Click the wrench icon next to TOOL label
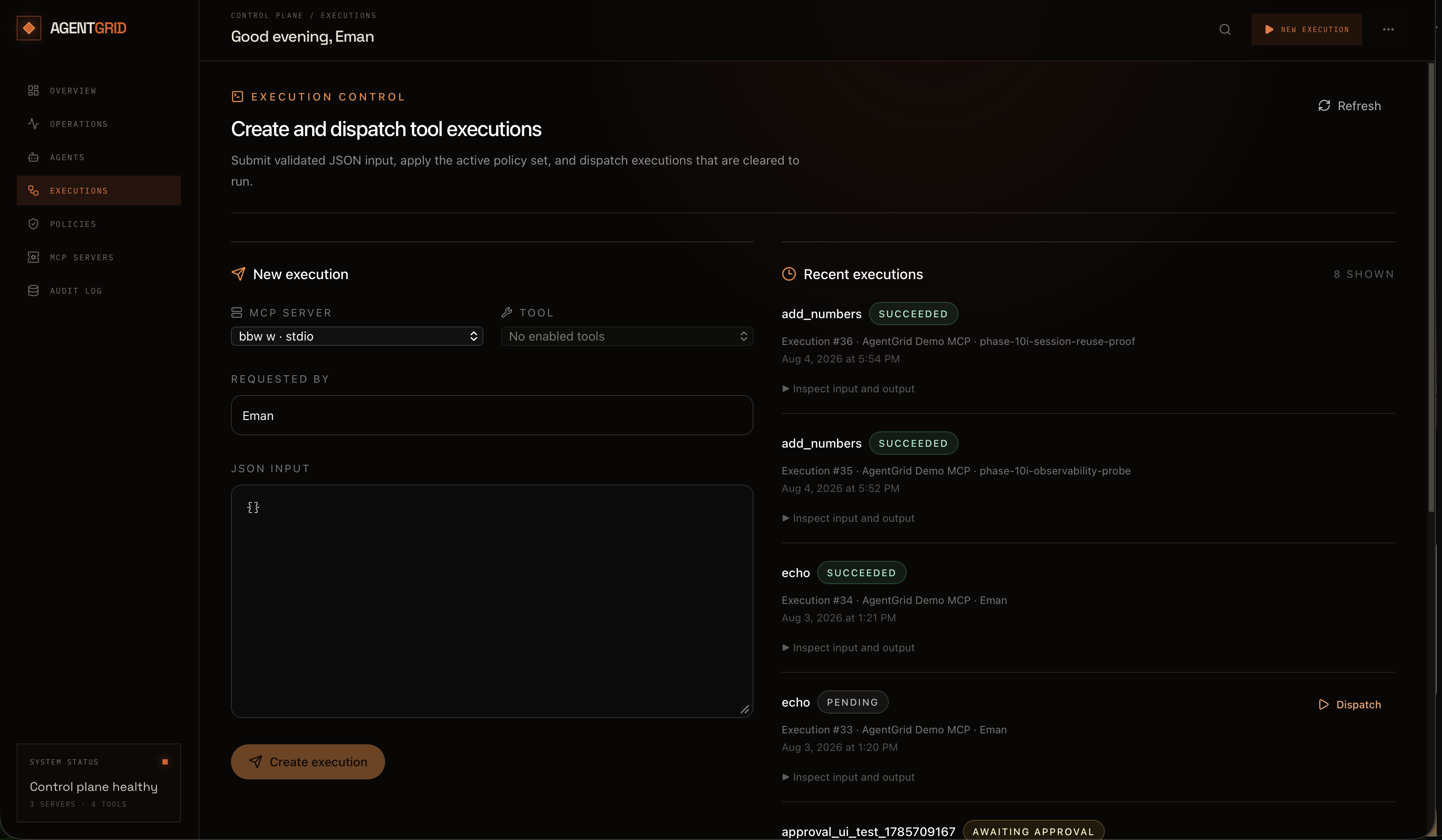The image size is (1442, 840). (x=506, y=312)
